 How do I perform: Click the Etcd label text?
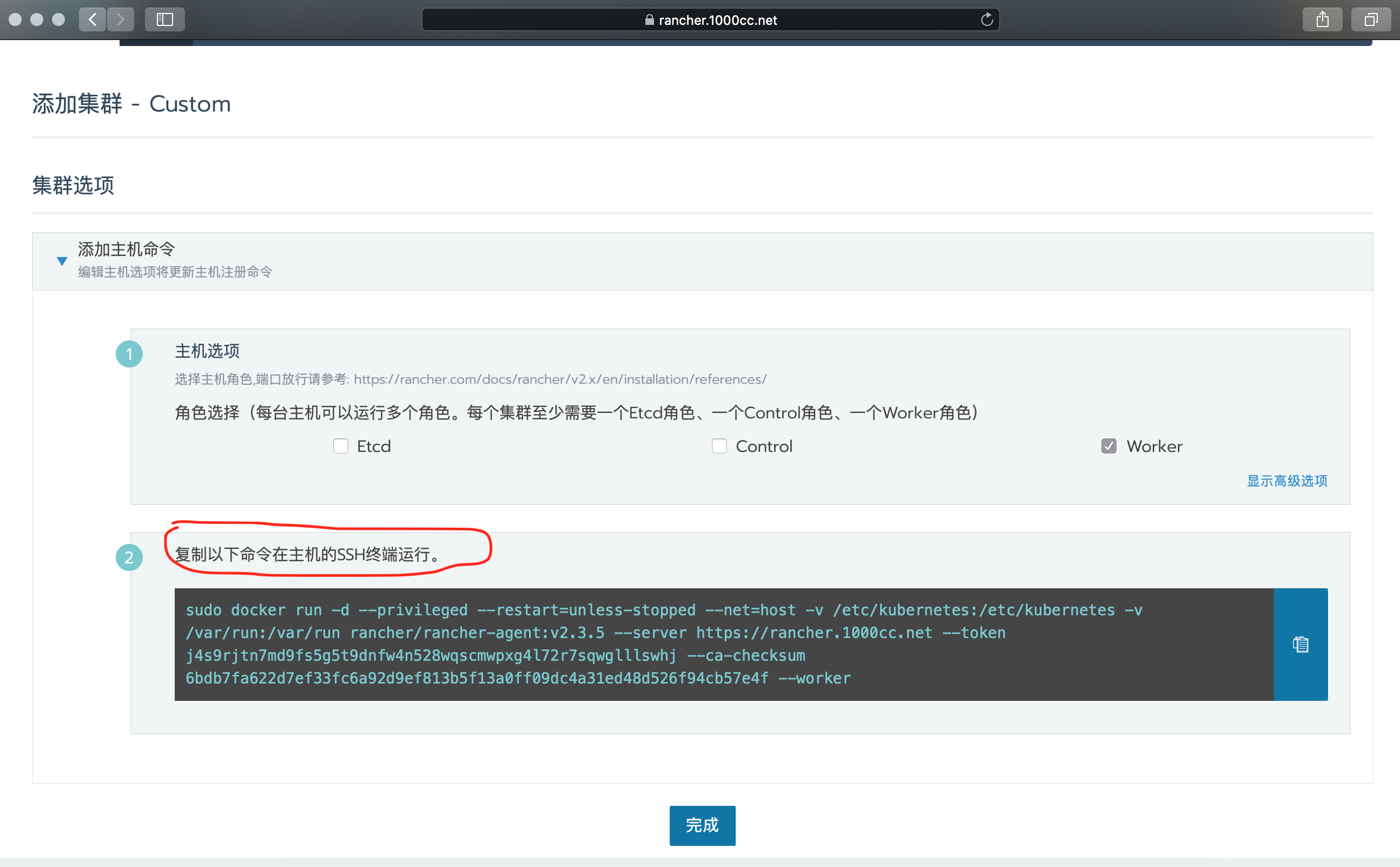coord(374,446)
